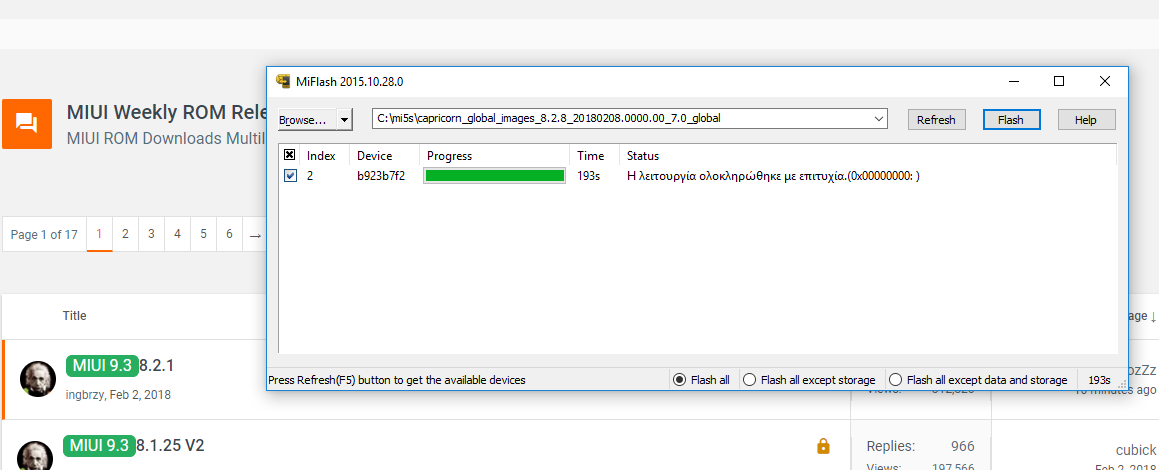Screen dimensions: 1159x470
Task: Click the orange forum chat icon
Action: tap(27, 124)
